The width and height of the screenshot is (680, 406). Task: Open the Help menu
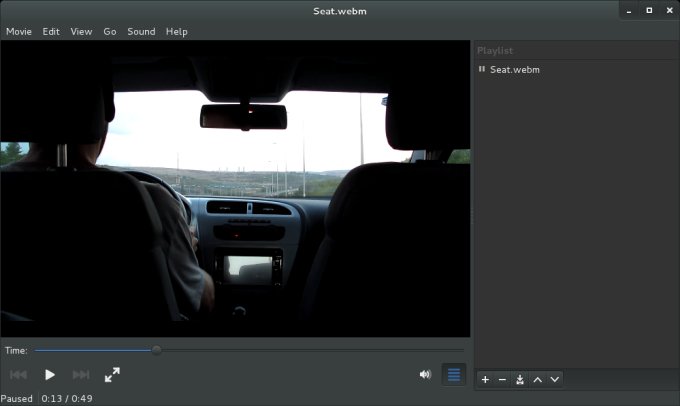point(177,31)
